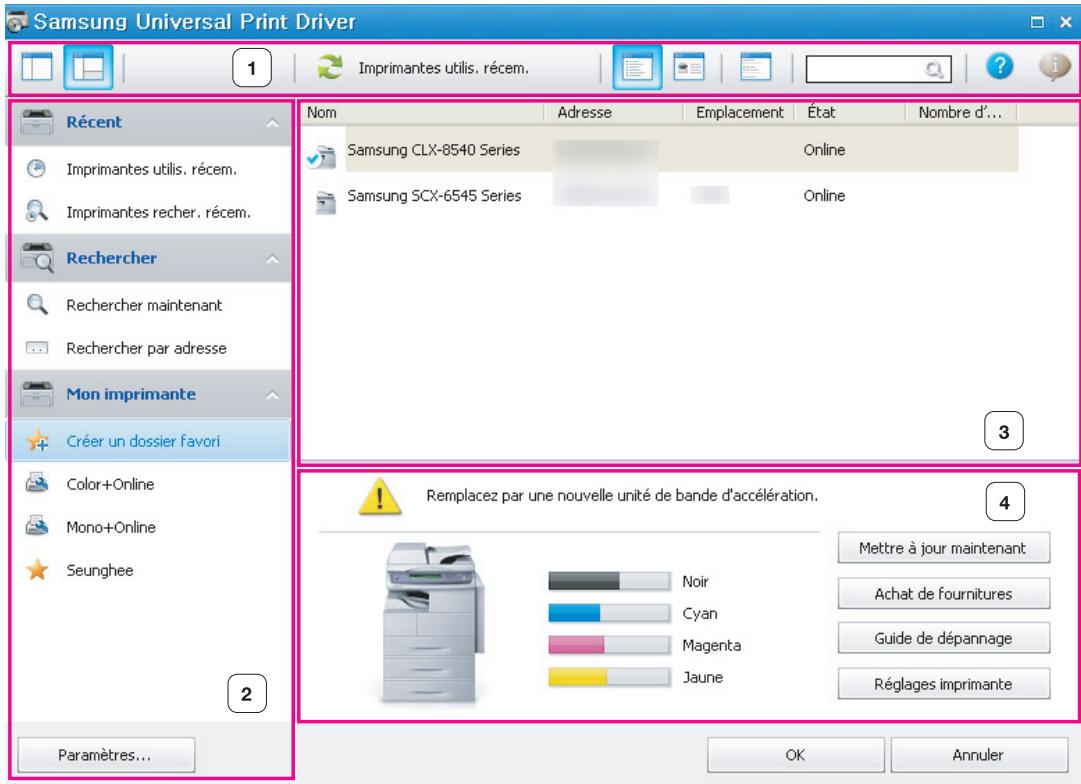
Task: Click Achat de fournitures button
Action: pyautogui.click(x=943, y=593)
